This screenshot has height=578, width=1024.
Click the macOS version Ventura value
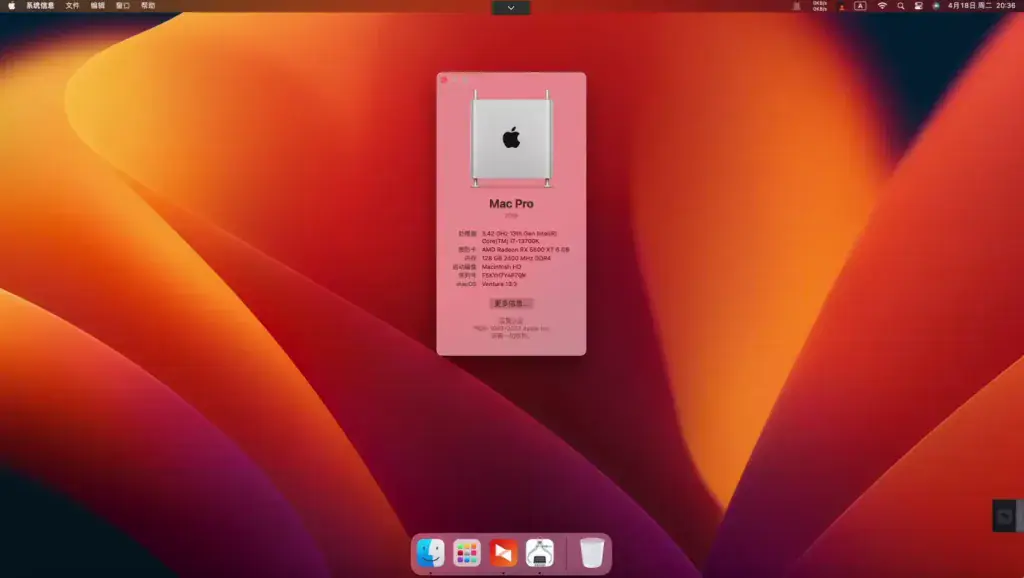[x=500, y=284]
